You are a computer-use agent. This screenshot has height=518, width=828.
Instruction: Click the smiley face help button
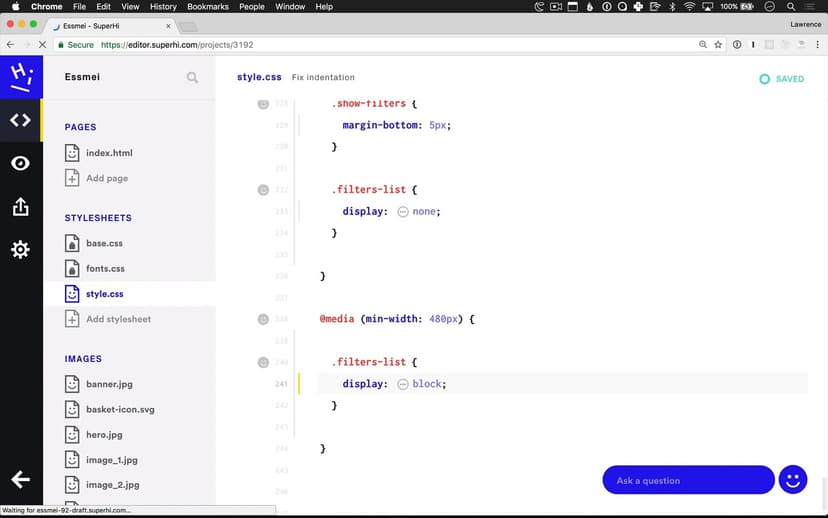coord(792,480)
